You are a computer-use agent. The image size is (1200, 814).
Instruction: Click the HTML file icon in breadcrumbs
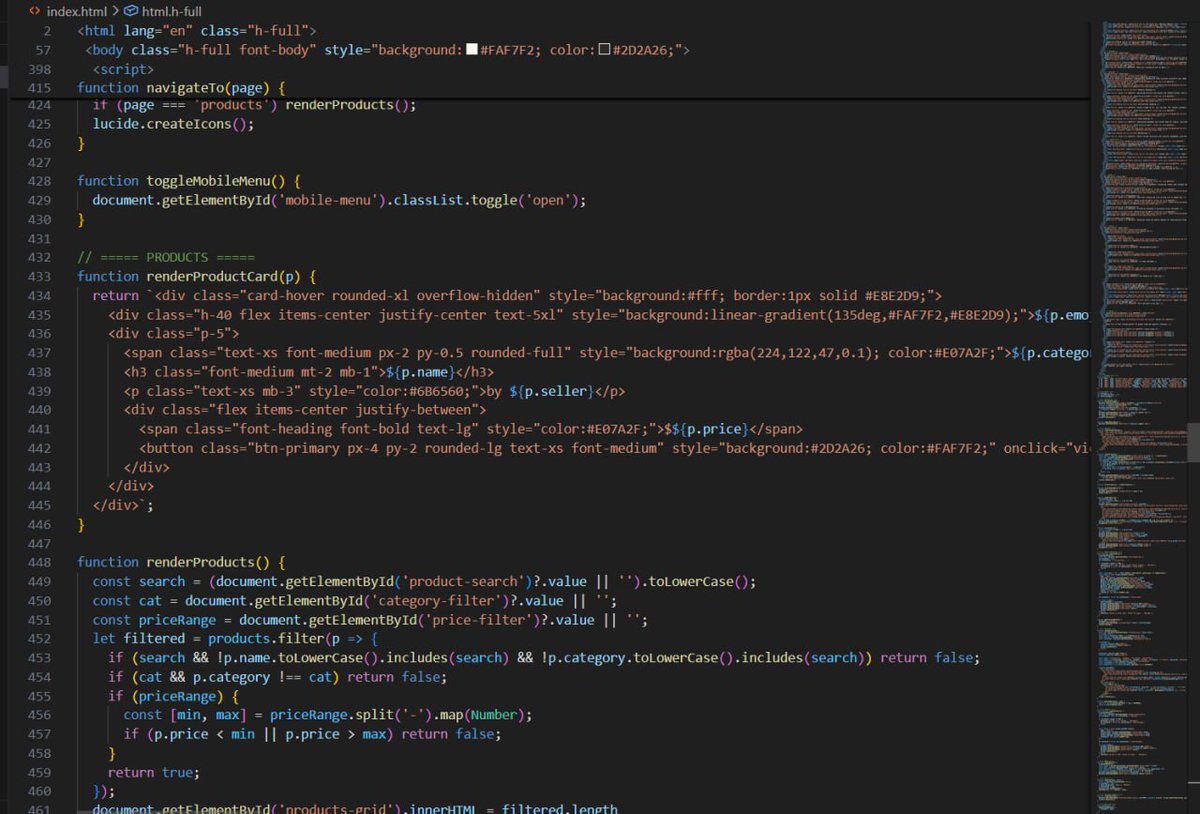point(35,11)
